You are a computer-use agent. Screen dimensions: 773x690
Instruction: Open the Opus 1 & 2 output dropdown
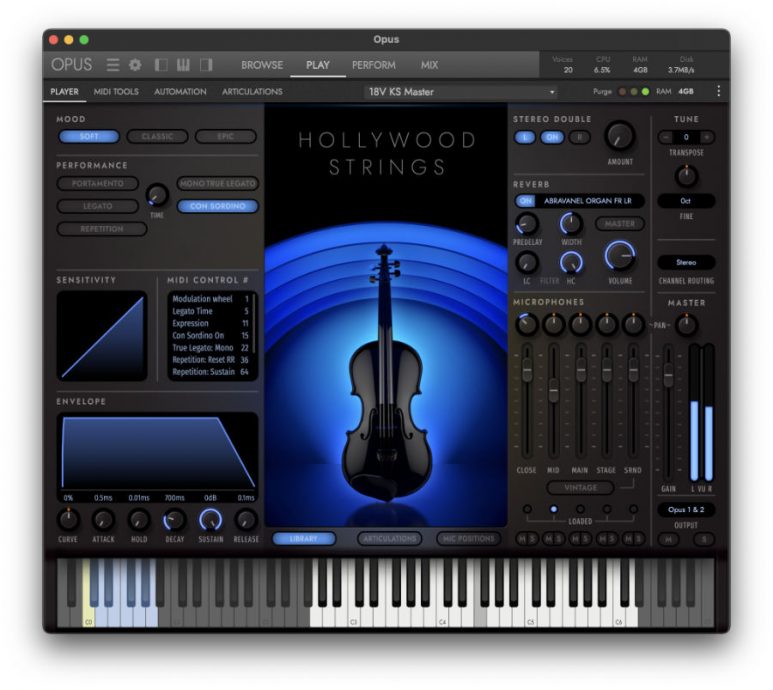tap(686, 510)
